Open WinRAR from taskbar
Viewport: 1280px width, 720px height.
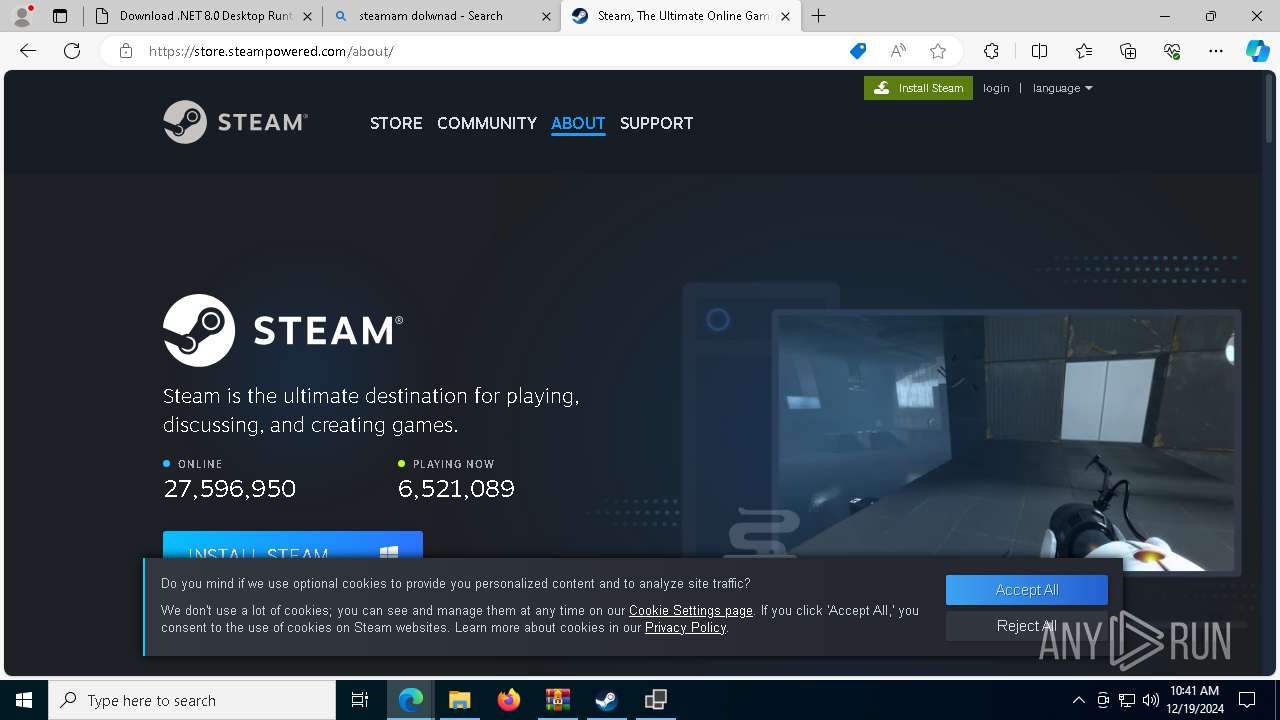click(x=558, y=700)
